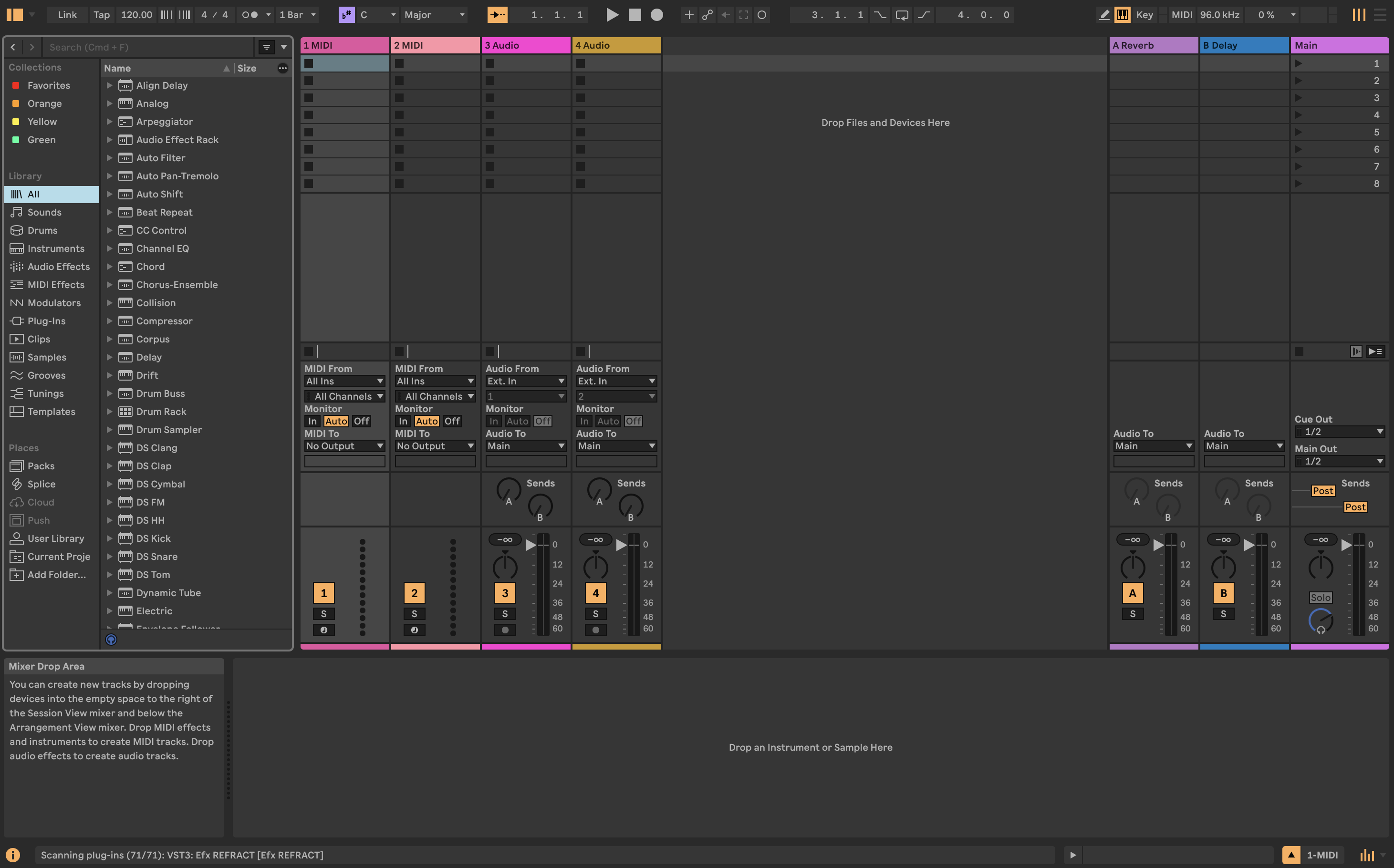Solo audio track 3
Screen dimensions: 1394x868
[x=505, y=614]
